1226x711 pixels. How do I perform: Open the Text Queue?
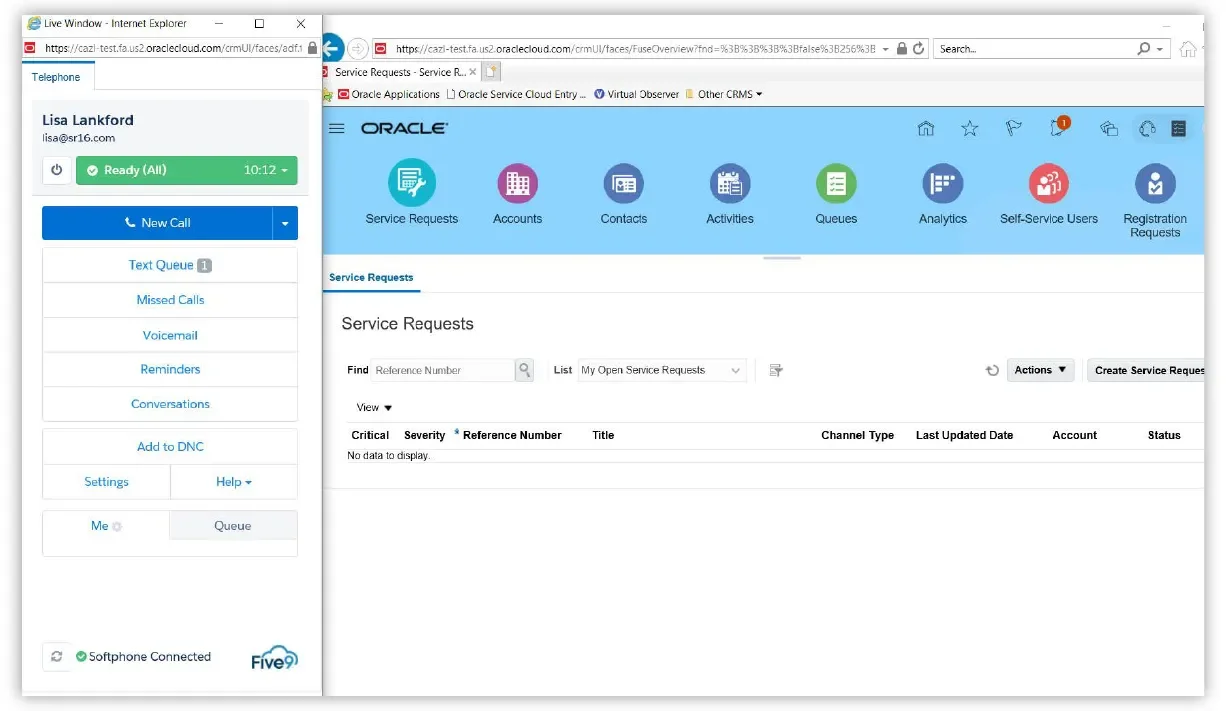tap(170, 265)
